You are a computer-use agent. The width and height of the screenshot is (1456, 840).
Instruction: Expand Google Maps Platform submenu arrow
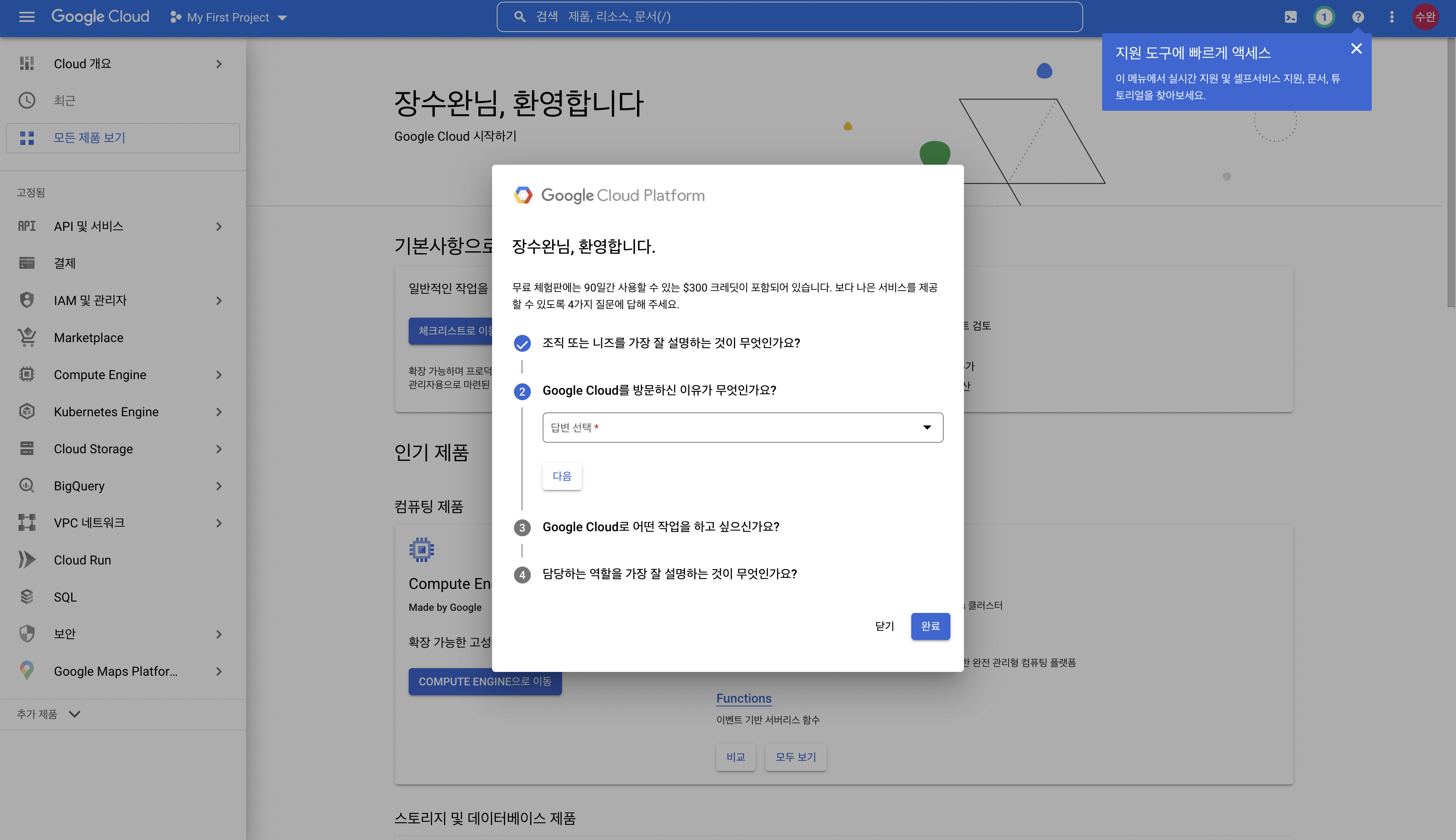219,671
